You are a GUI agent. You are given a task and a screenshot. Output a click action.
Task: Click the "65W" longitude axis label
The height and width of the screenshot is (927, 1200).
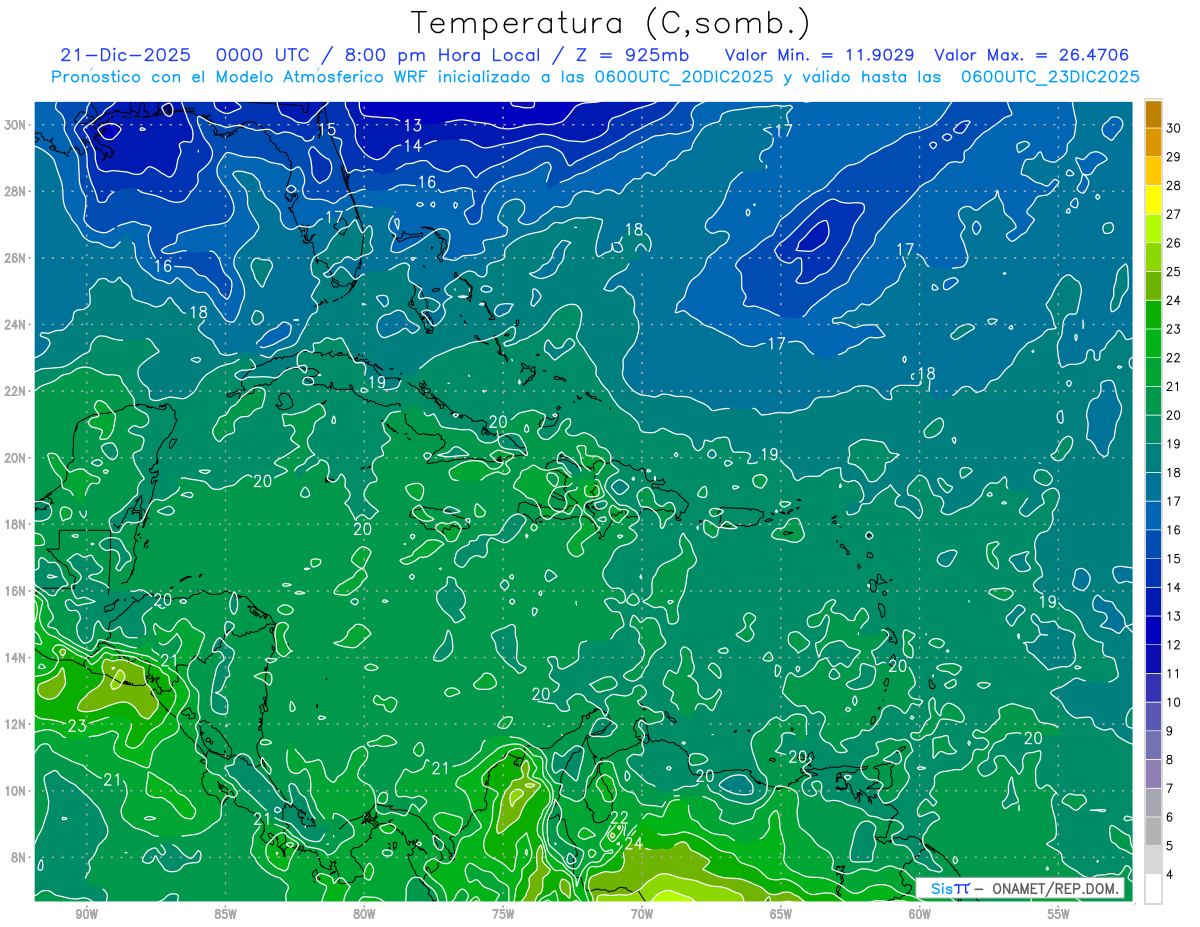pos(781,914)
